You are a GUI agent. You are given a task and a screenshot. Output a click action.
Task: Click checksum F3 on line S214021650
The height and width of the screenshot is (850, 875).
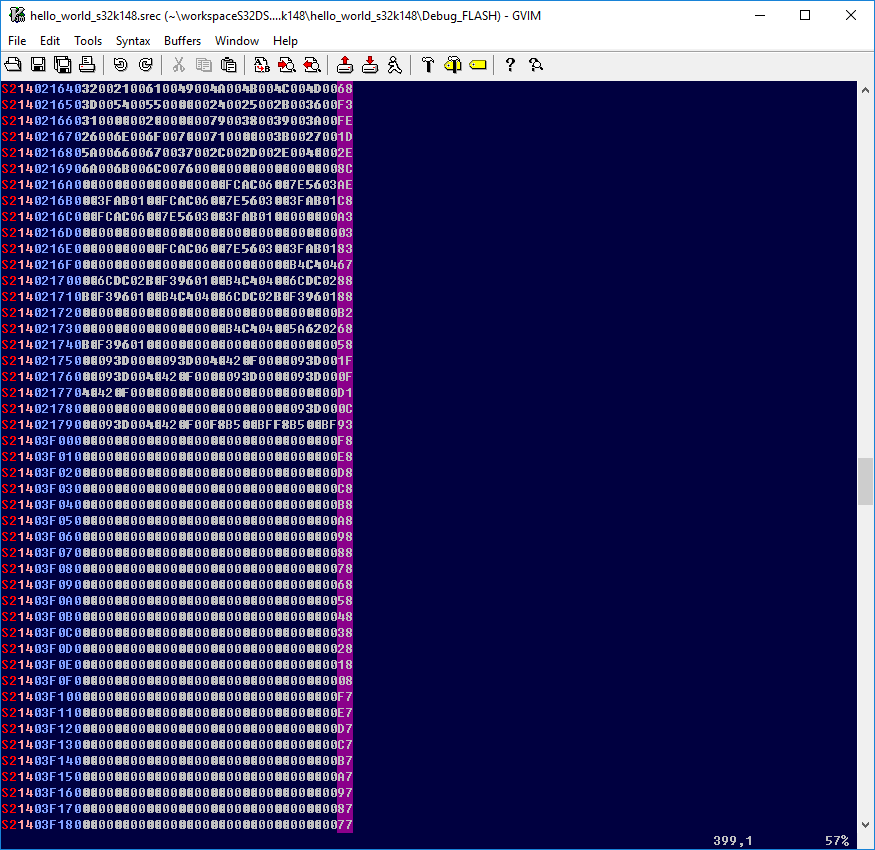coord(345,105)
